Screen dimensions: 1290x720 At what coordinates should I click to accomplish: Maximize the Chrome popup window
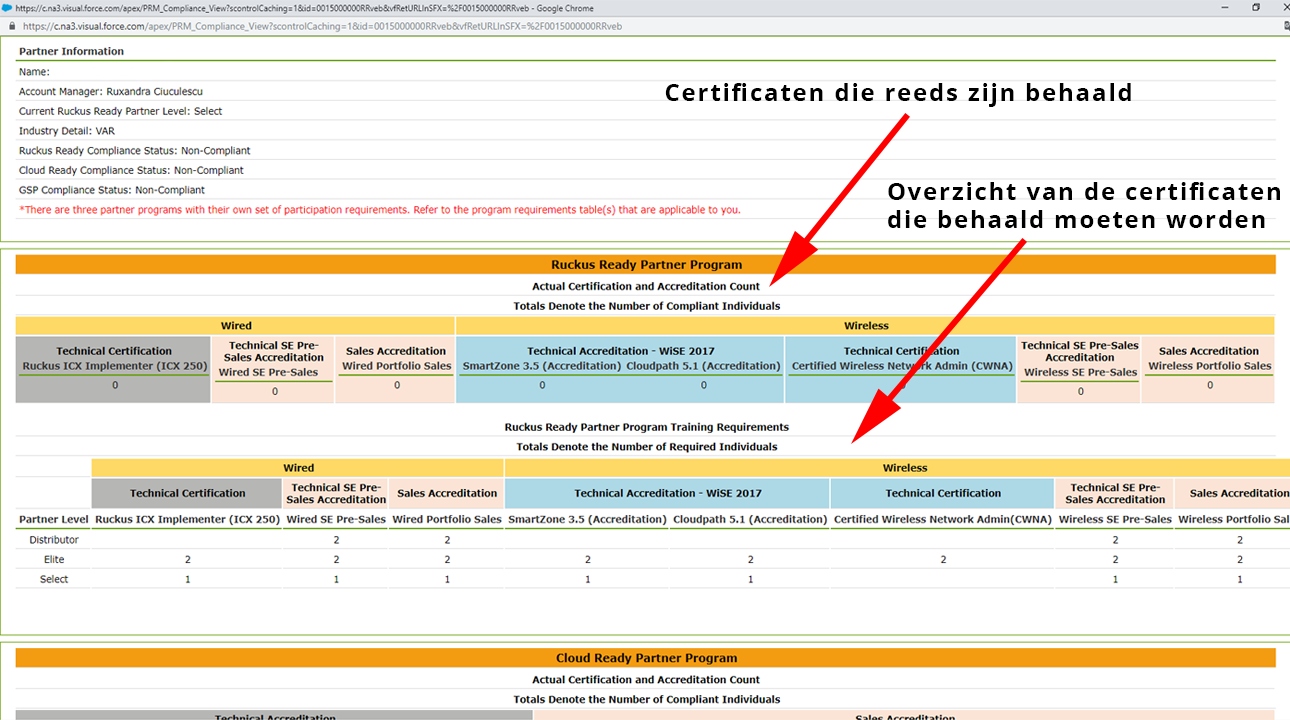[x=1256, y=7]
